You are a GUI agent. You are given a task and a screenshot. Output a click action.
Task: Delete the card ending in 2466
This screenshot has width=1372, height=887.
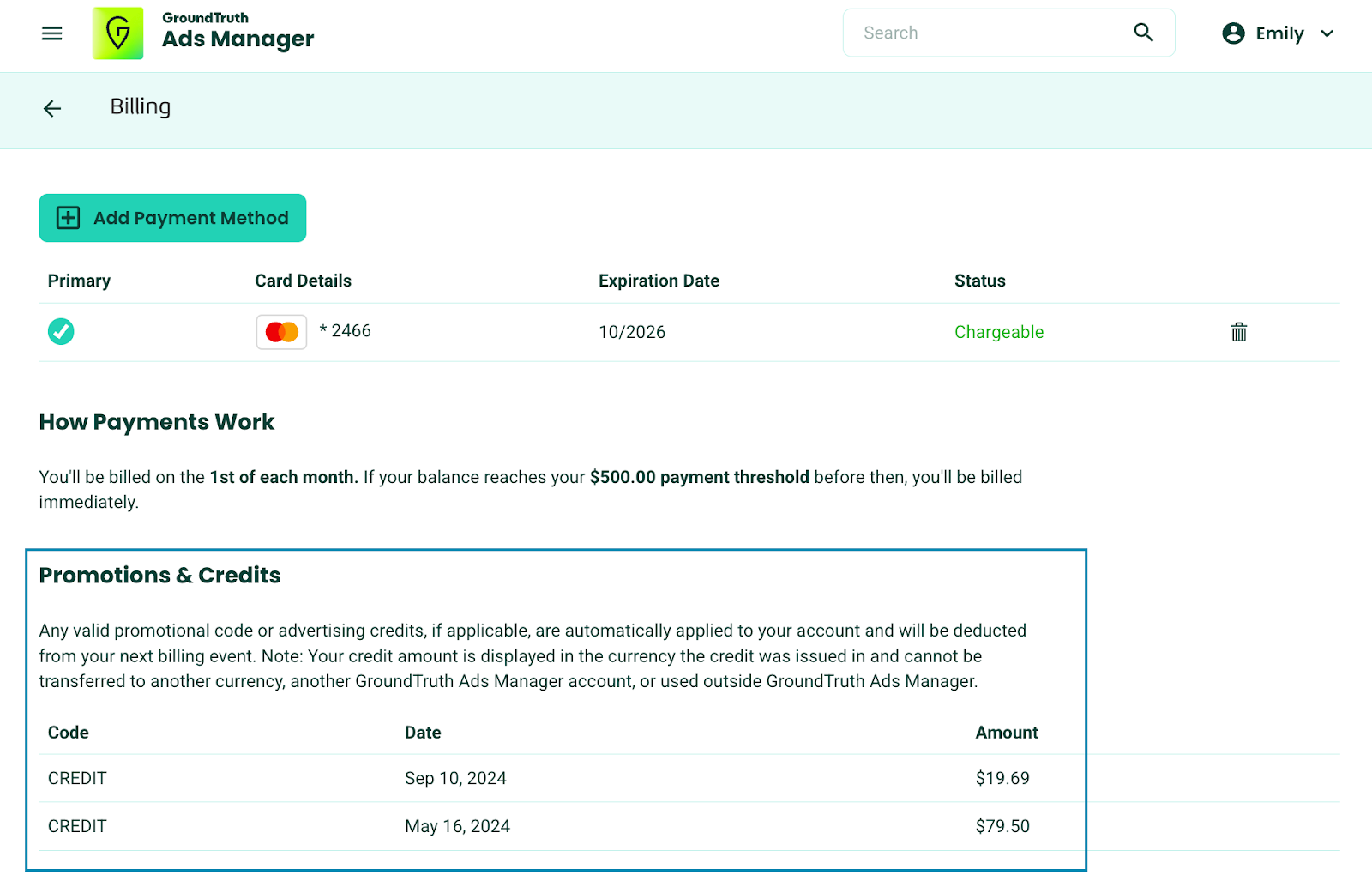(x=1238, y=332)
